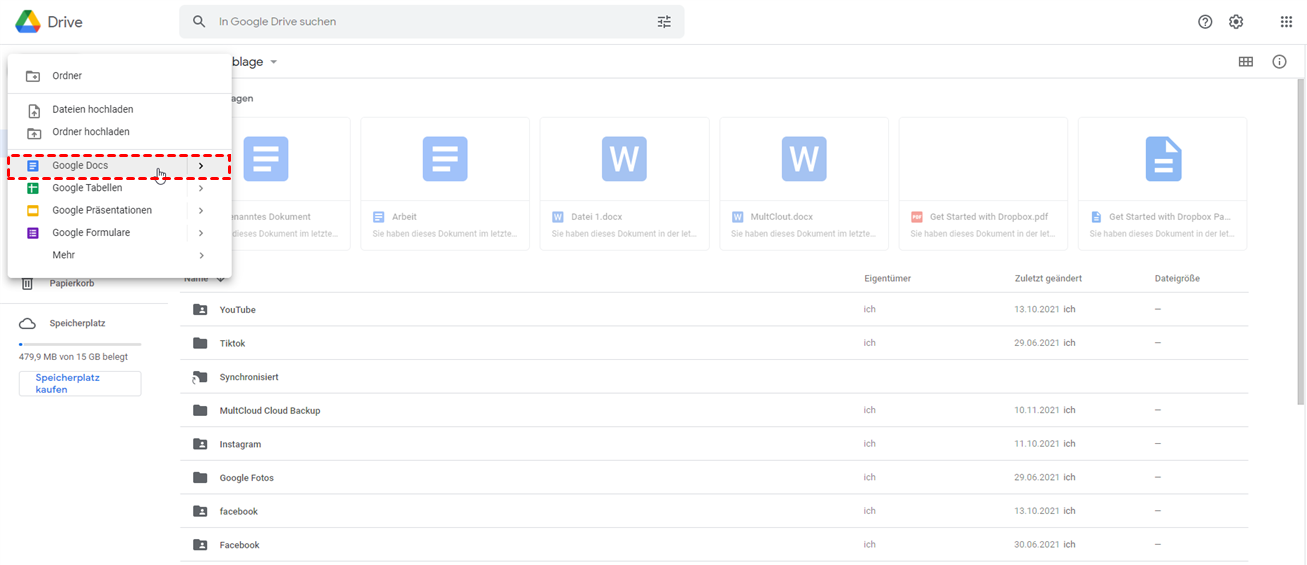Image resolution: width=1307 pixels, height=565 pixels.
Task: Select the Synchronisiert row name
Action: coord(249,377)
